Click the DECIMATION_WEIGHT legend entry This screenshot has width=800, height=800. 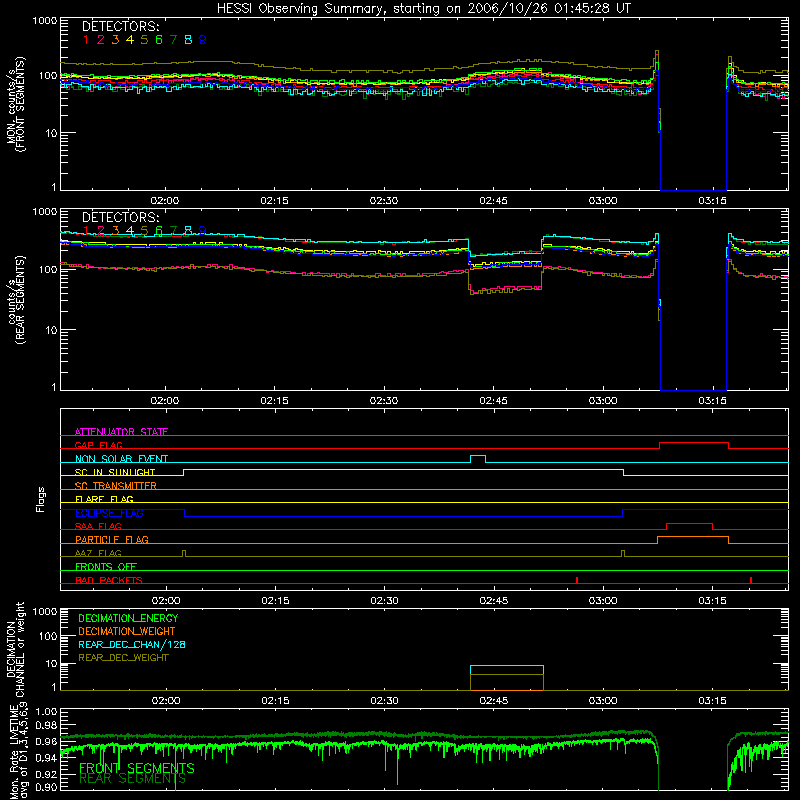click(127, 631)
